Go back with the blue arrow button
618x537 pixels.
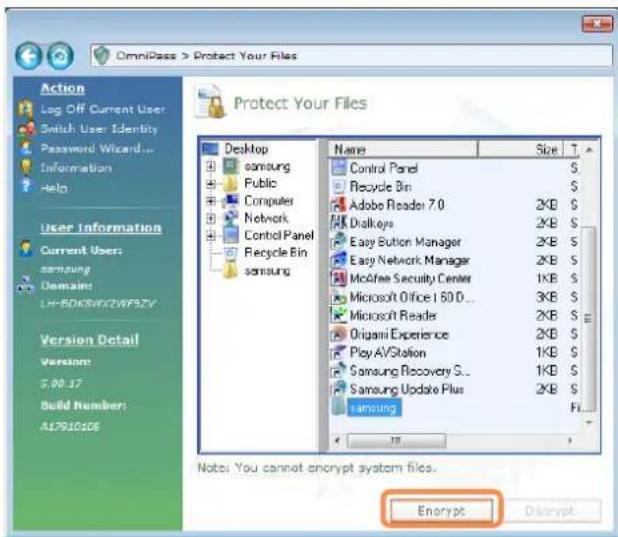[x=28, y=56]
